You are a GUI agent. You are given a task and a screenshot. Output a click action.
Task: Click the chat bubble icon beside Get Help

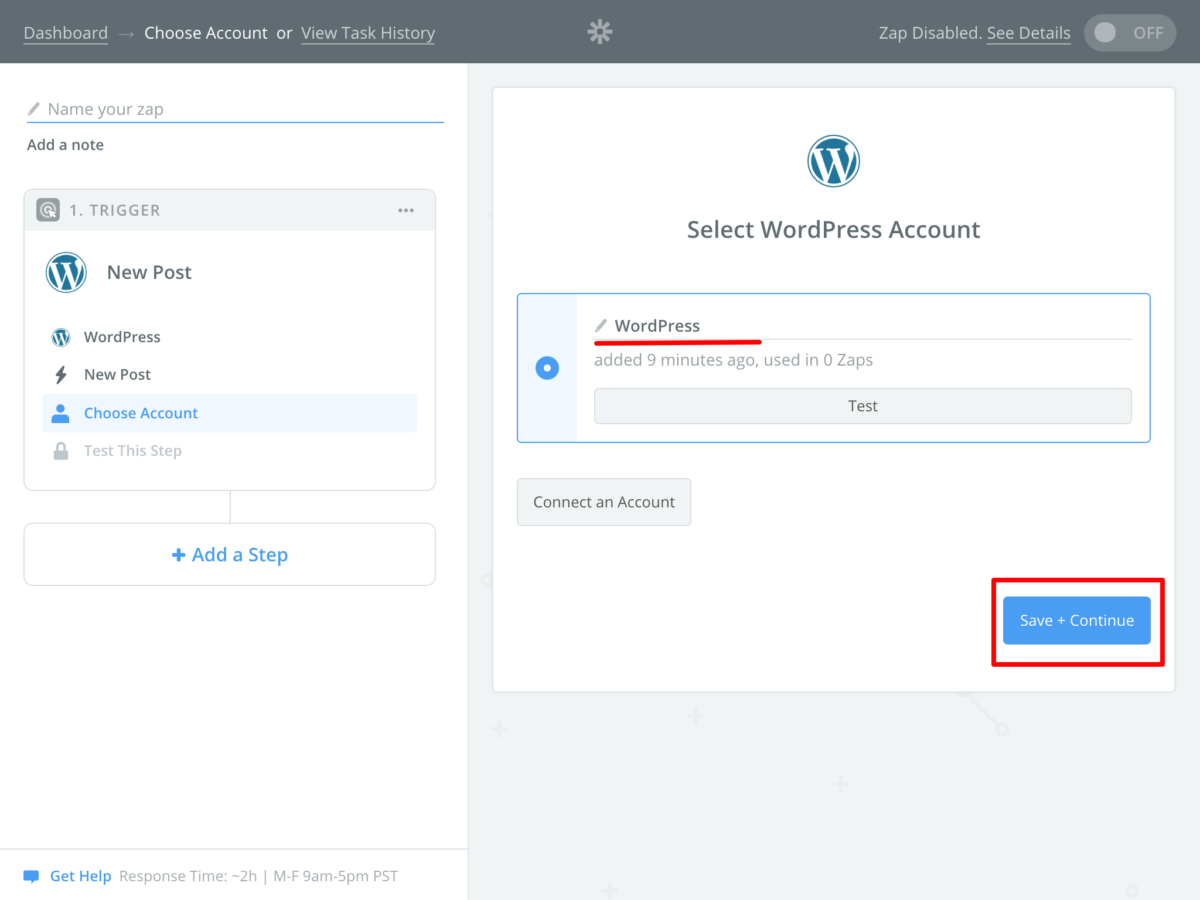coord(31,876)
